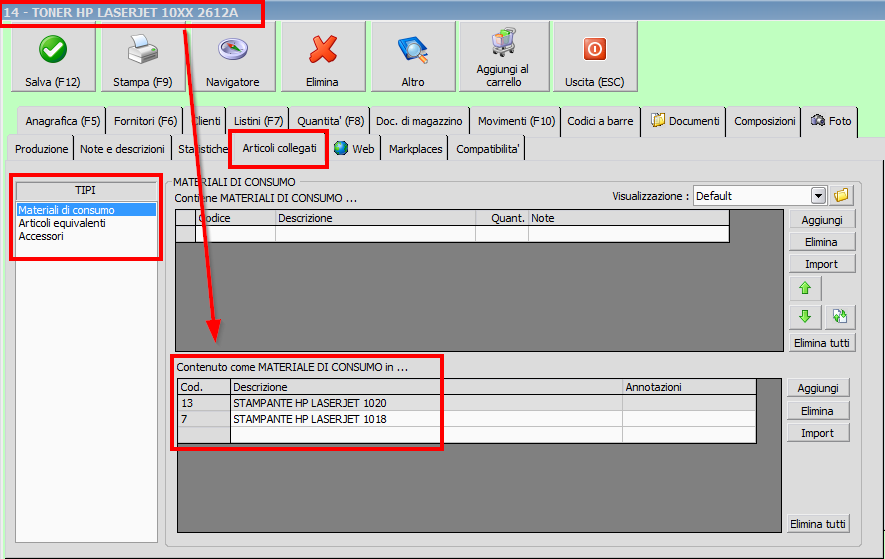
Task: Open Note e descrizioni tab
Action: click(x=122, y=149)
